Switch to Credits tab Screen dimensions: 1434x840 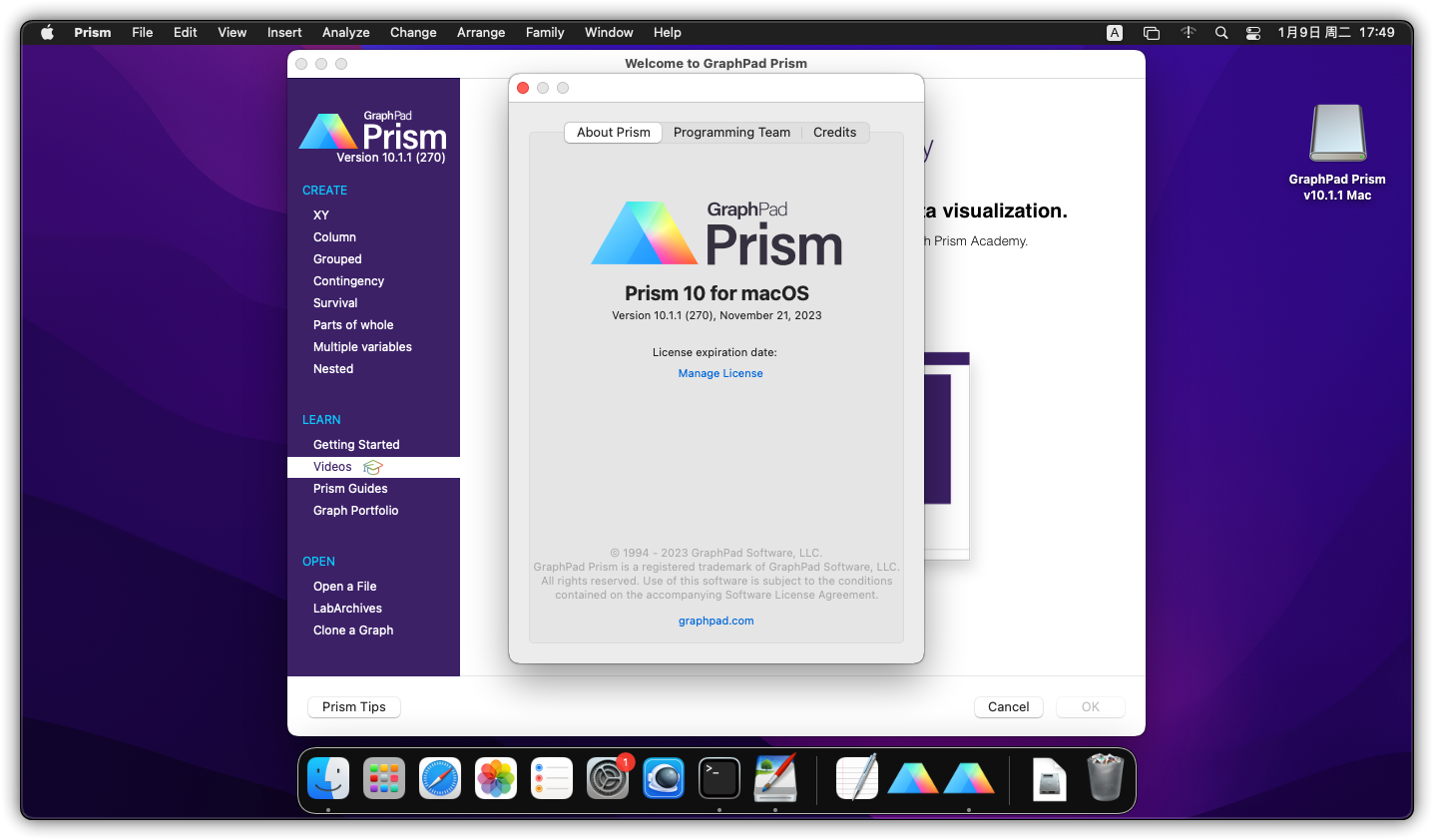835,133
